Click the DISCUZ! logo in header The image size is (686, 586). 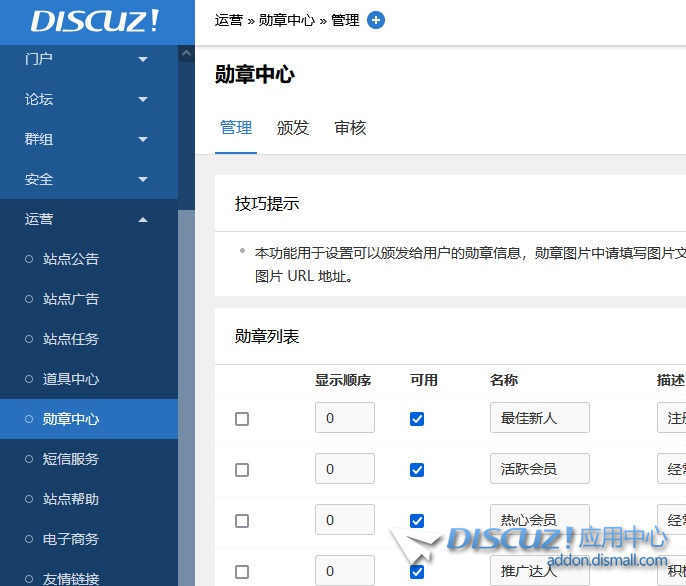pos(95,21)
